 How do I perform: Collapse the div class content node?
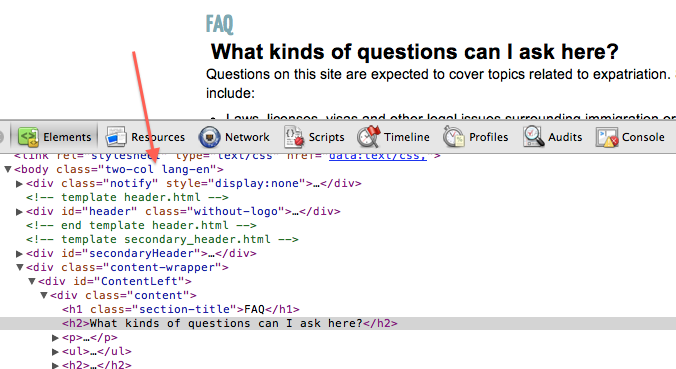(x=44, y=295)
